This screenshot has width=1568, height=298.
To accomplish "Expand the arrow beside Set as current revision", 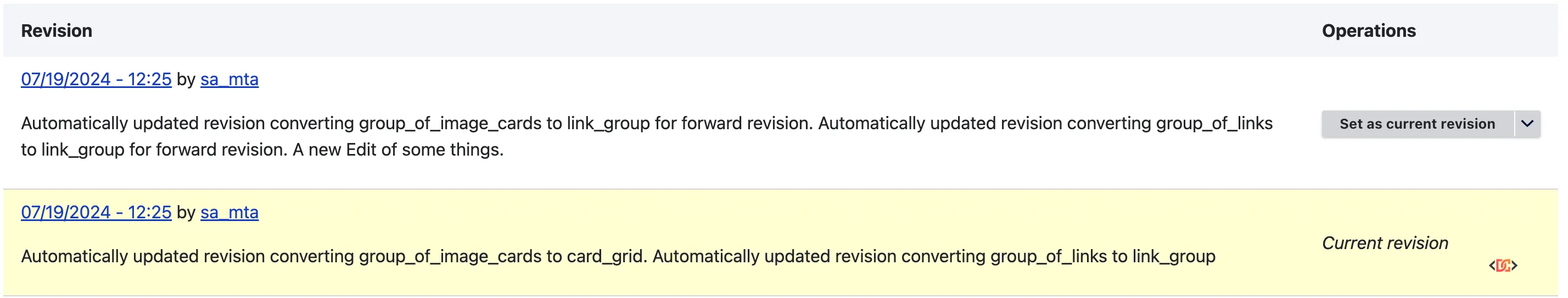I will tap(1527, 124).
